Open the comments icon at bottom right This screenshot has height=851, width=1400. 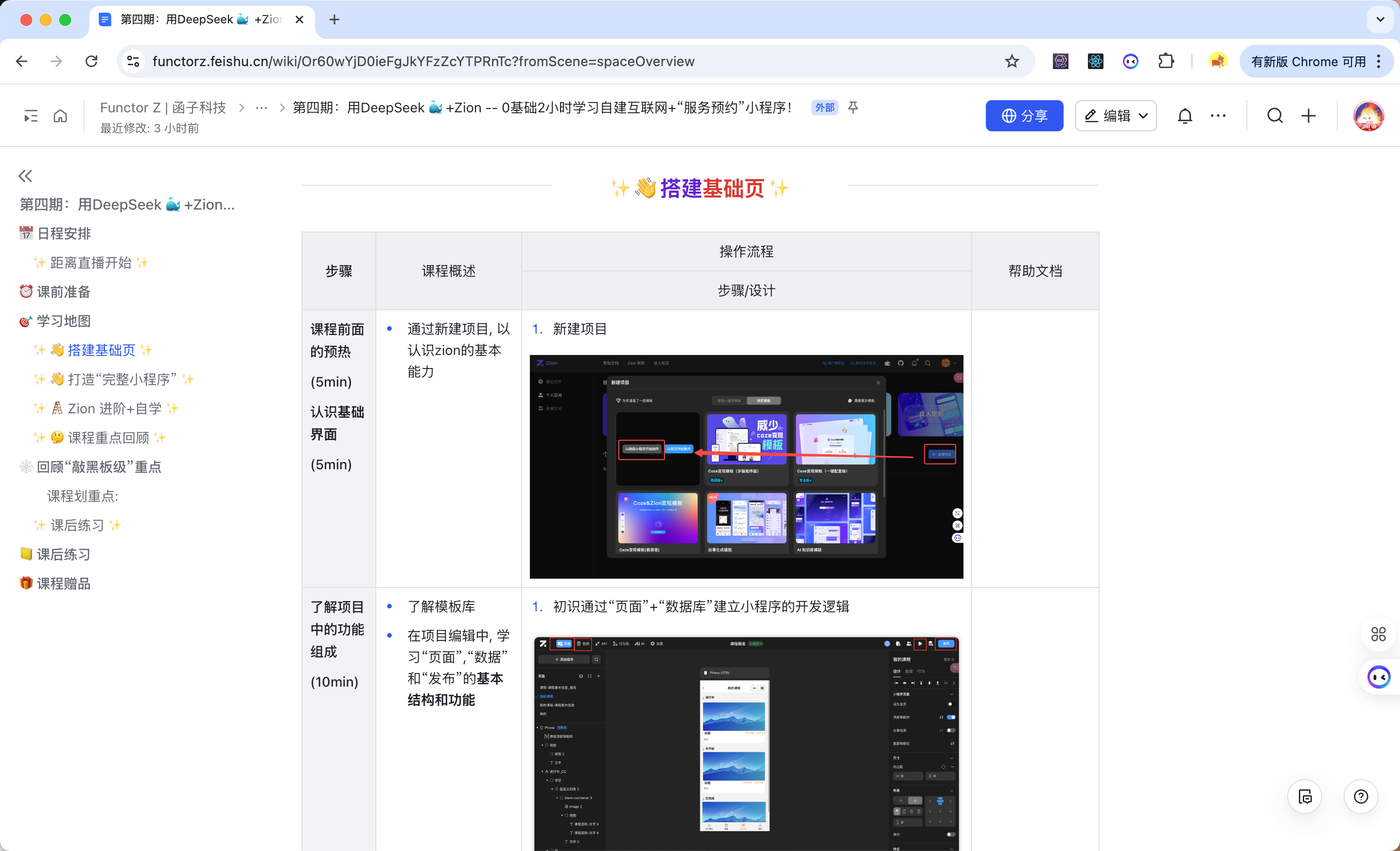[x=1305, y=797]
